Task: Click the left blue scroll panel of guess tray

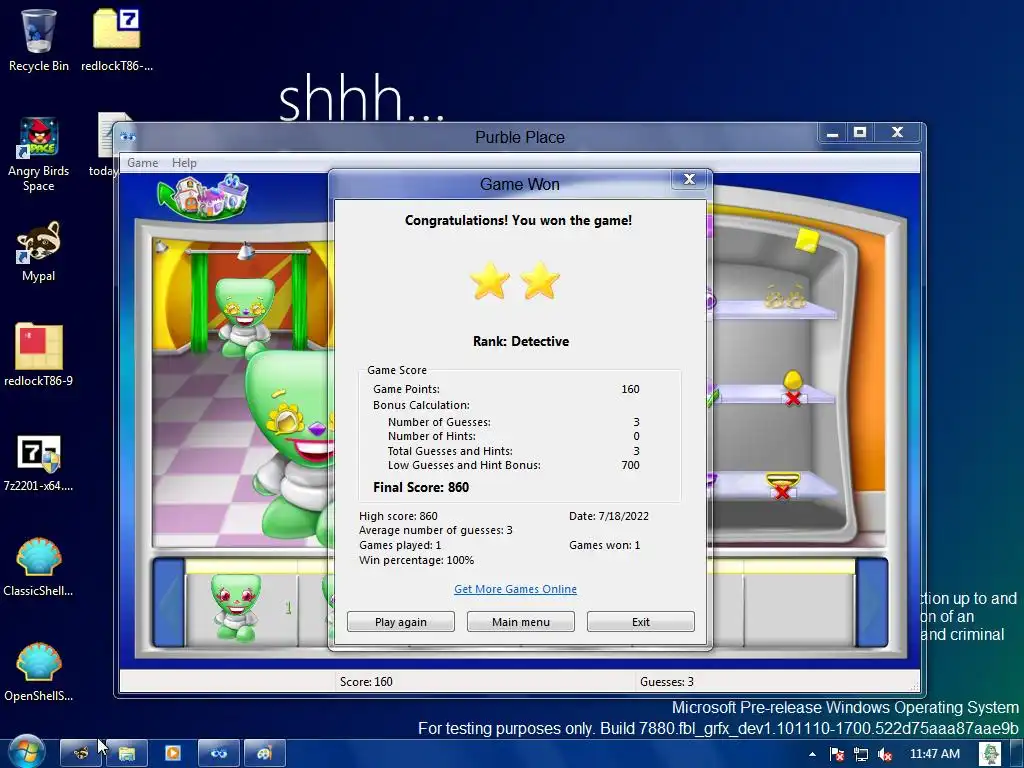Action: click(168, 603)
